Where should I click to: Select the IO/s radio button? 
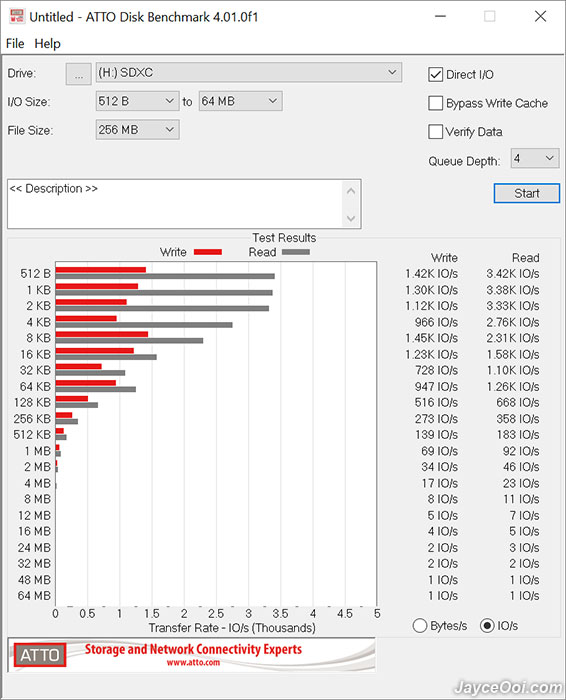[487, 625]
